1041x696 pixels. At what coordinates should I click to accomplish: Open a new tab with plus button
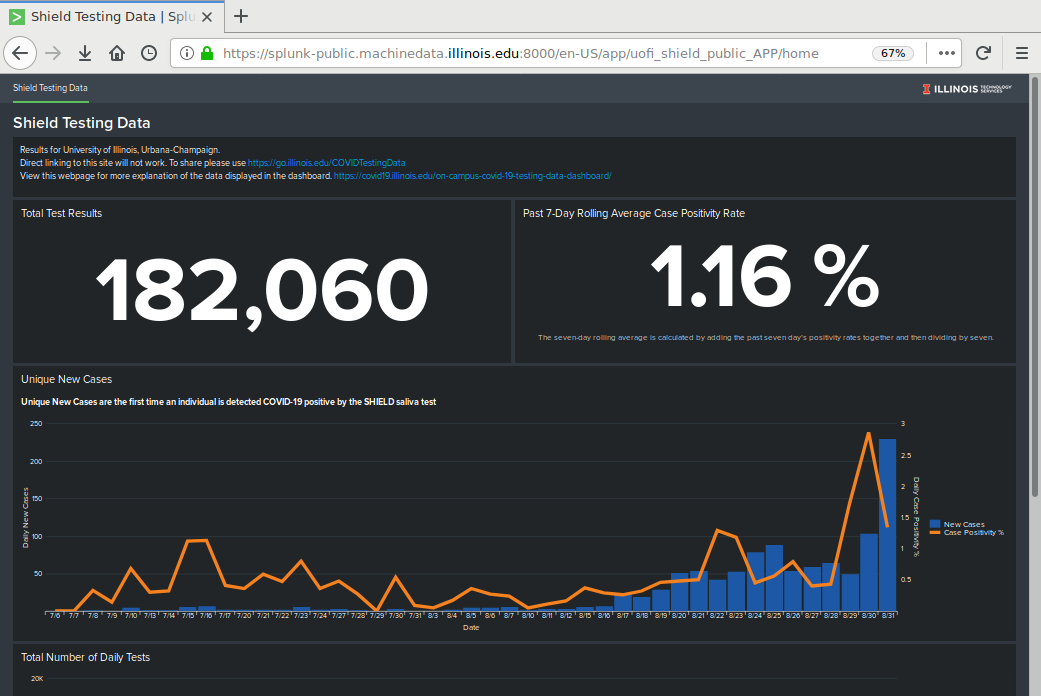point(241,16)
